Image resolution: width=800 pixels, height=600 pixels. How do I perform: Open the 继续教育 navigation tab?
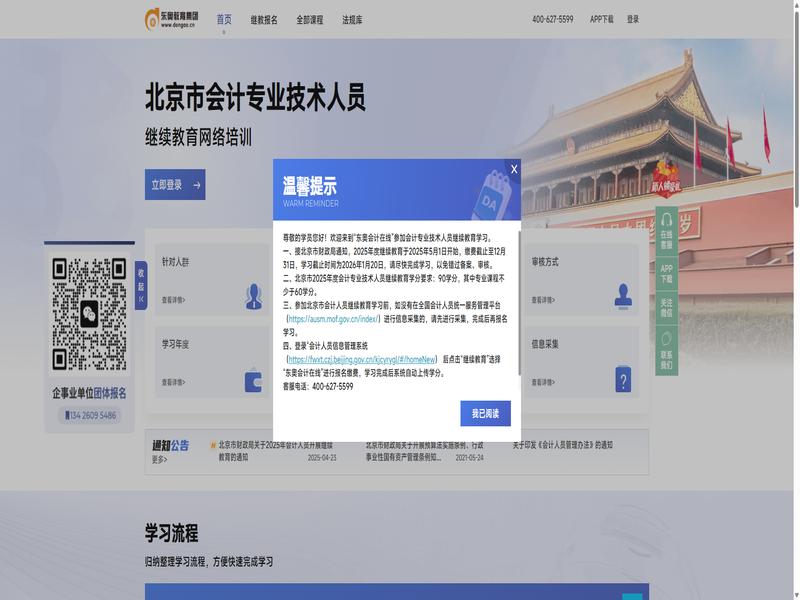click(x=264, y=19)
